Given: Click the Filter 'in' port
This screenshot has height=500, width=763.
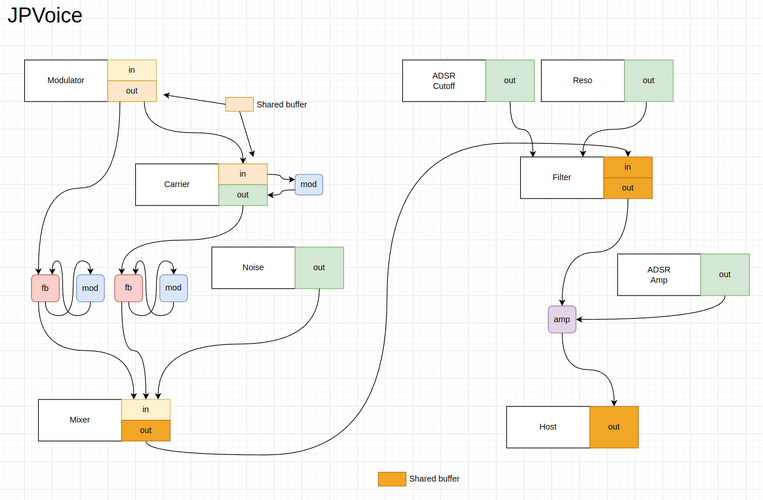Looking at the screenshot, I should click(628, 167).
